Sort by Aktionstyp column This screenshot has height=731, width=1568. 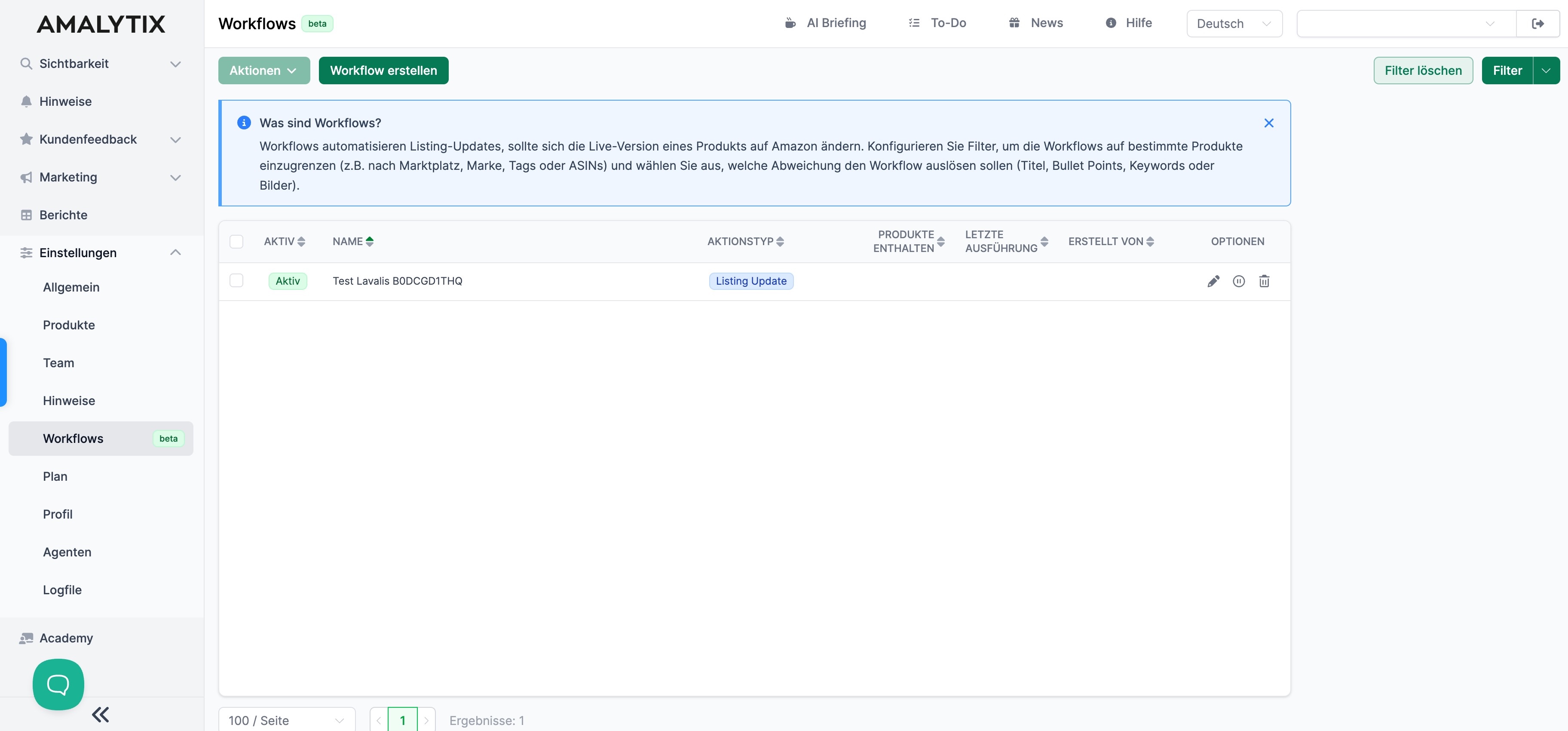pos(780,241)
